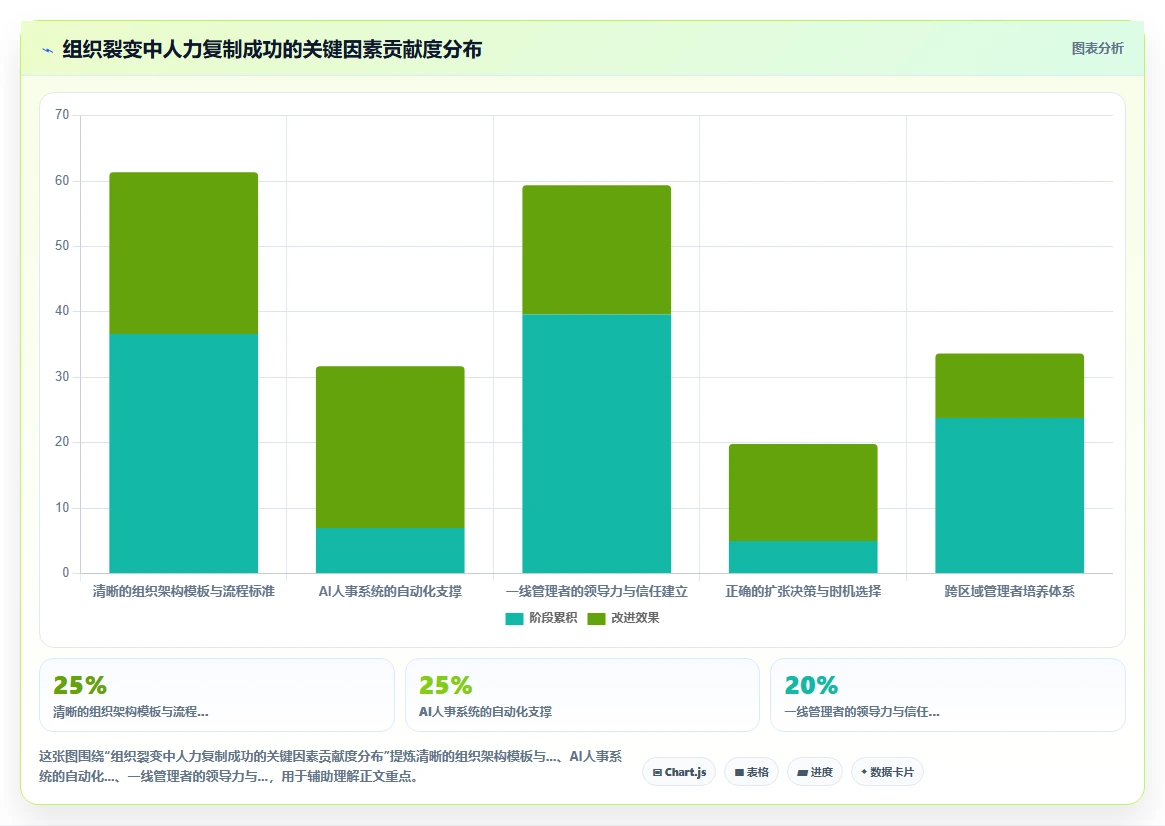Click the summary paragraph starting with 这张图围绕
This screenshot has height=826, width=1165.
click(x=331, y=767)
